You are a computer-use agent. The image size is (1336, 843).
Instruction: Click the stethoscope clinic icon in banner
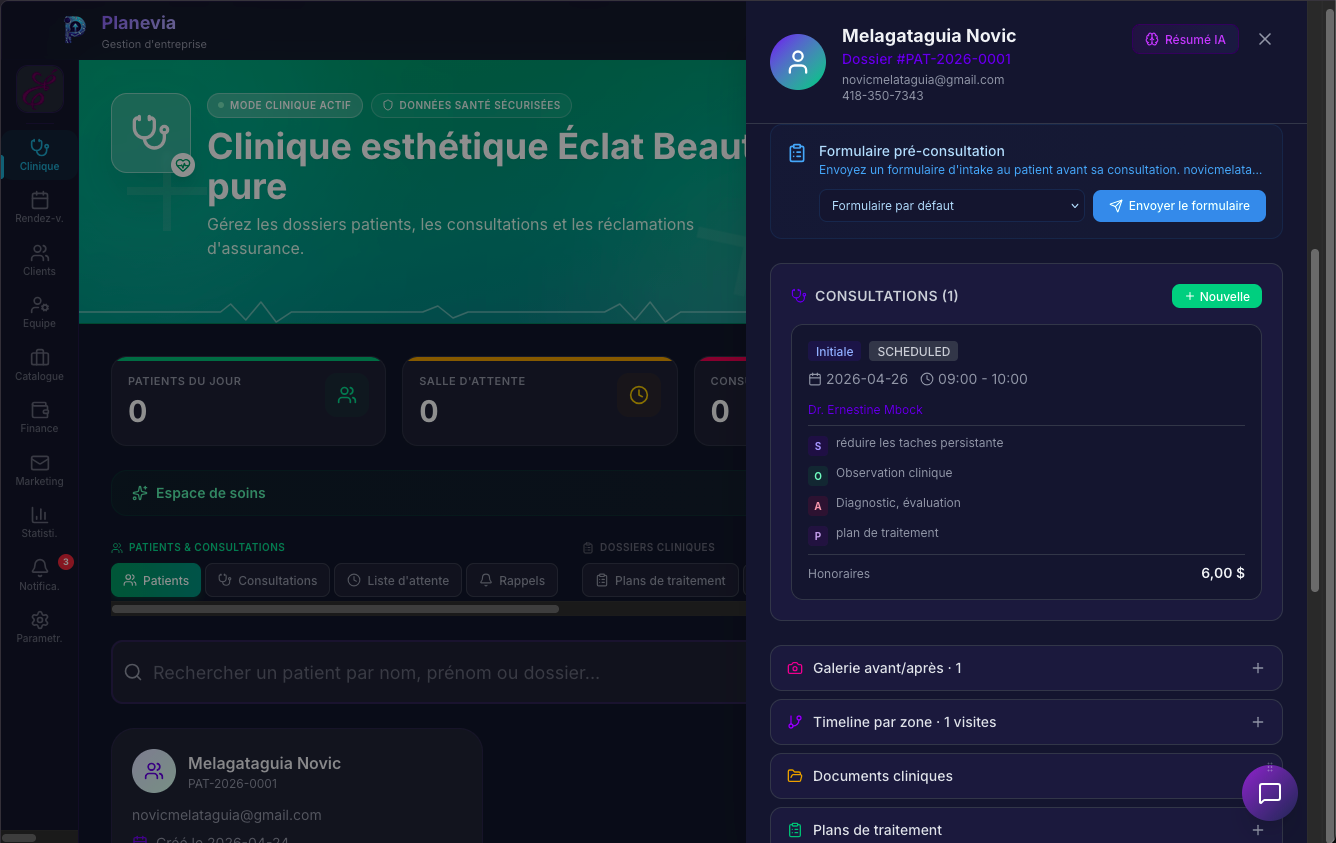click(151, 133)
